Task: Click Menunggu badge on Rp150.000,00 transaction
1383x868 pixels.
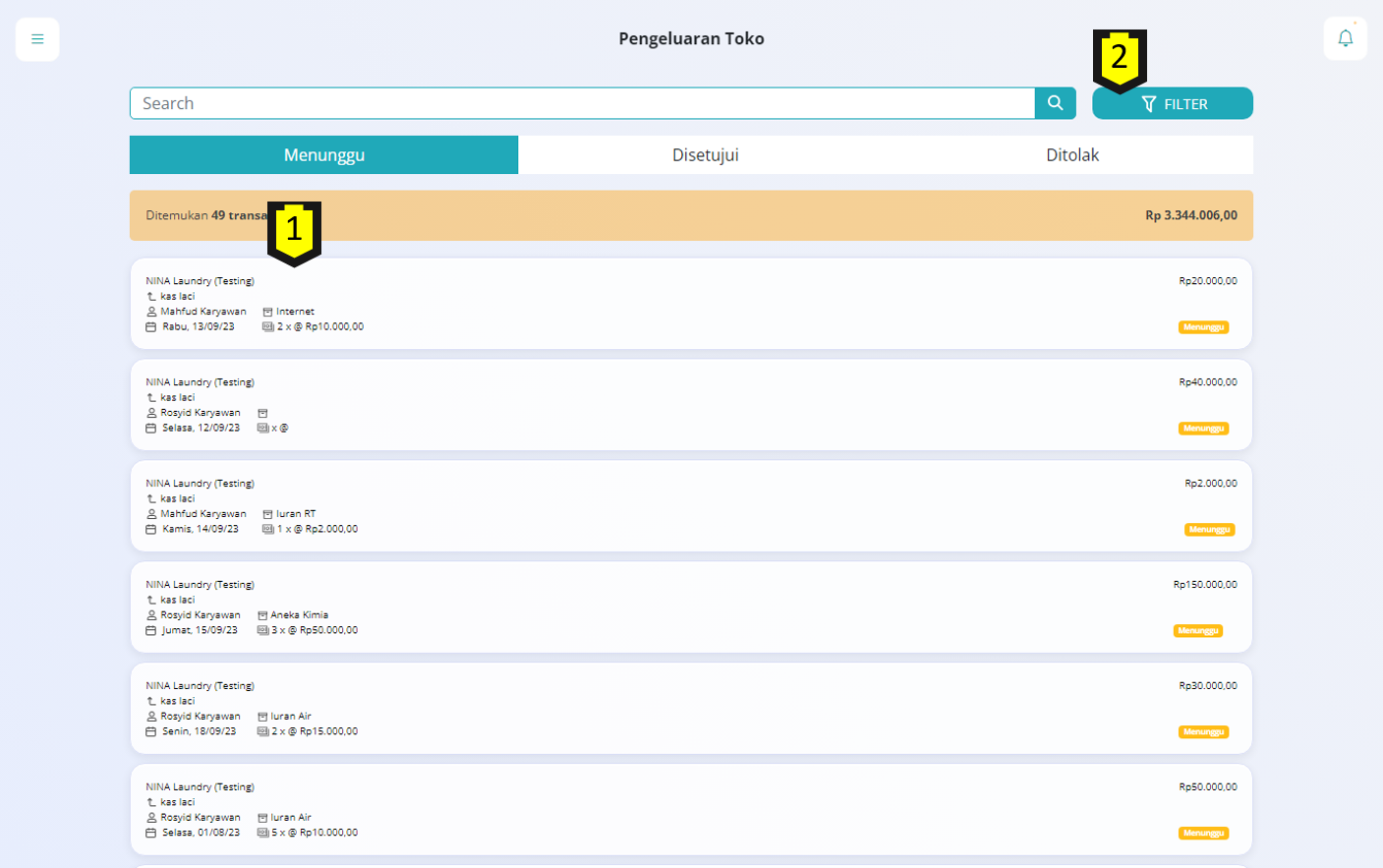Action: coord(1197,631)
